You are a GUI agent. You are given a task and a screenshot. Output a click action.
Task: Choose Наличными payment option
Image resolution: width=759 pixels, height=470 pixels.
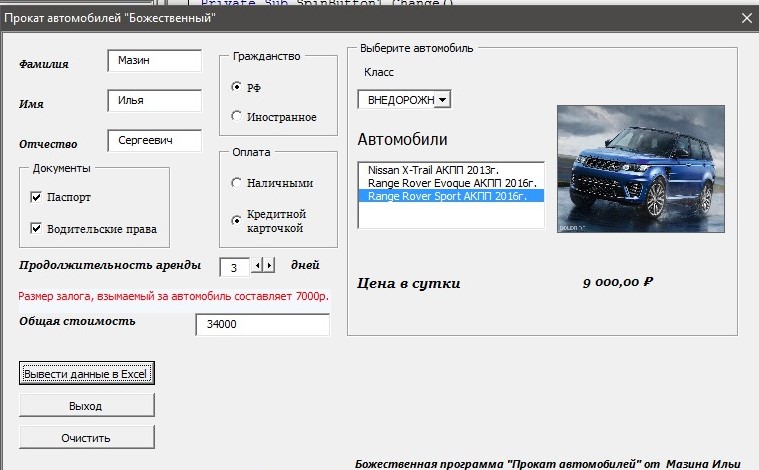(236, 182)
